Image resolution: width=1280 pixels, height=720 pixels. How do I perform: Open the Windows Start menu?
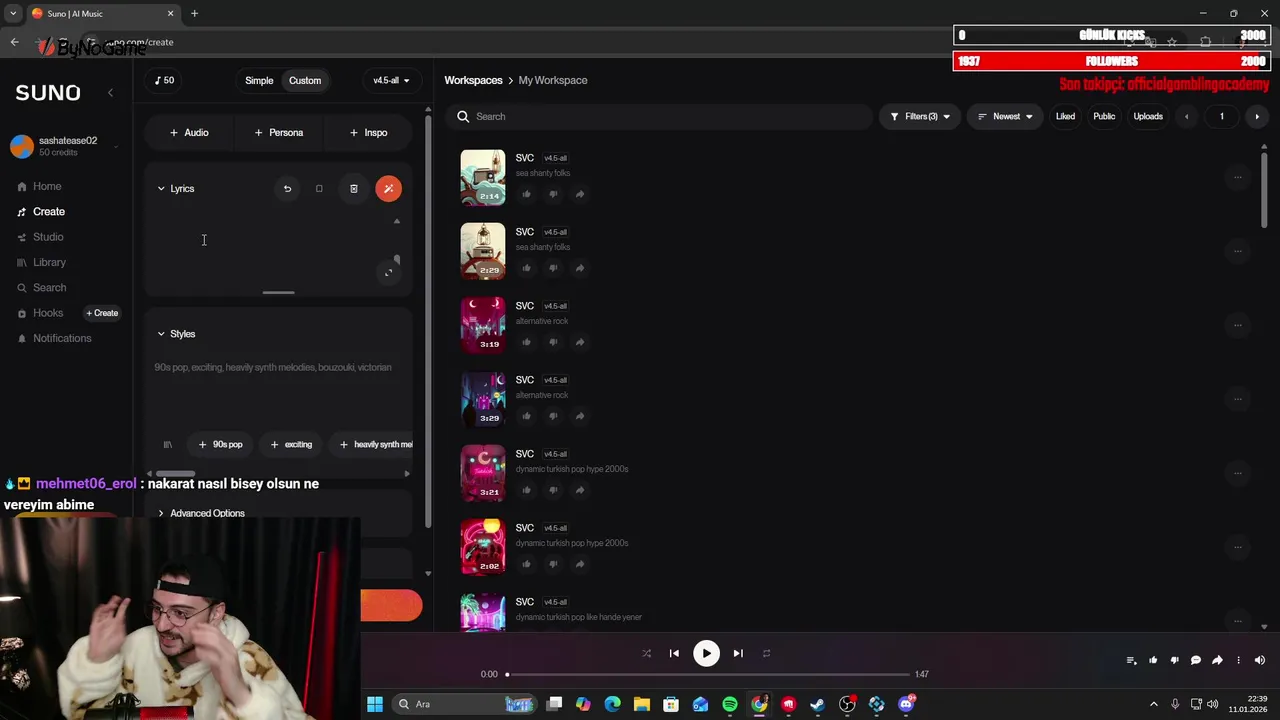(374, 704)
